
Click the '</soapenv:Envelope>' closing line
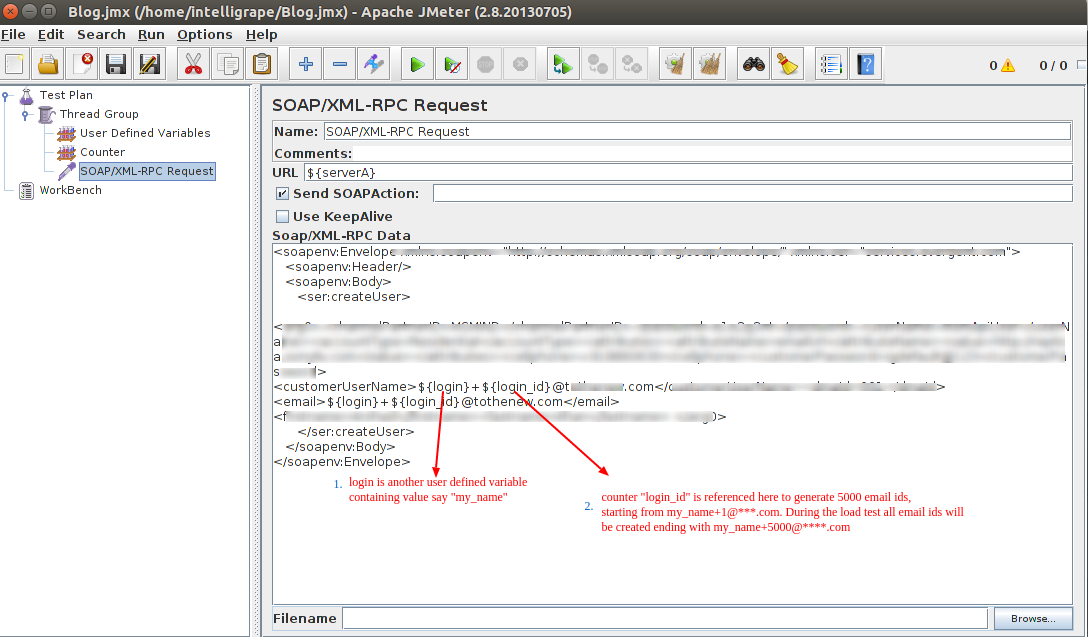point(342,462)
